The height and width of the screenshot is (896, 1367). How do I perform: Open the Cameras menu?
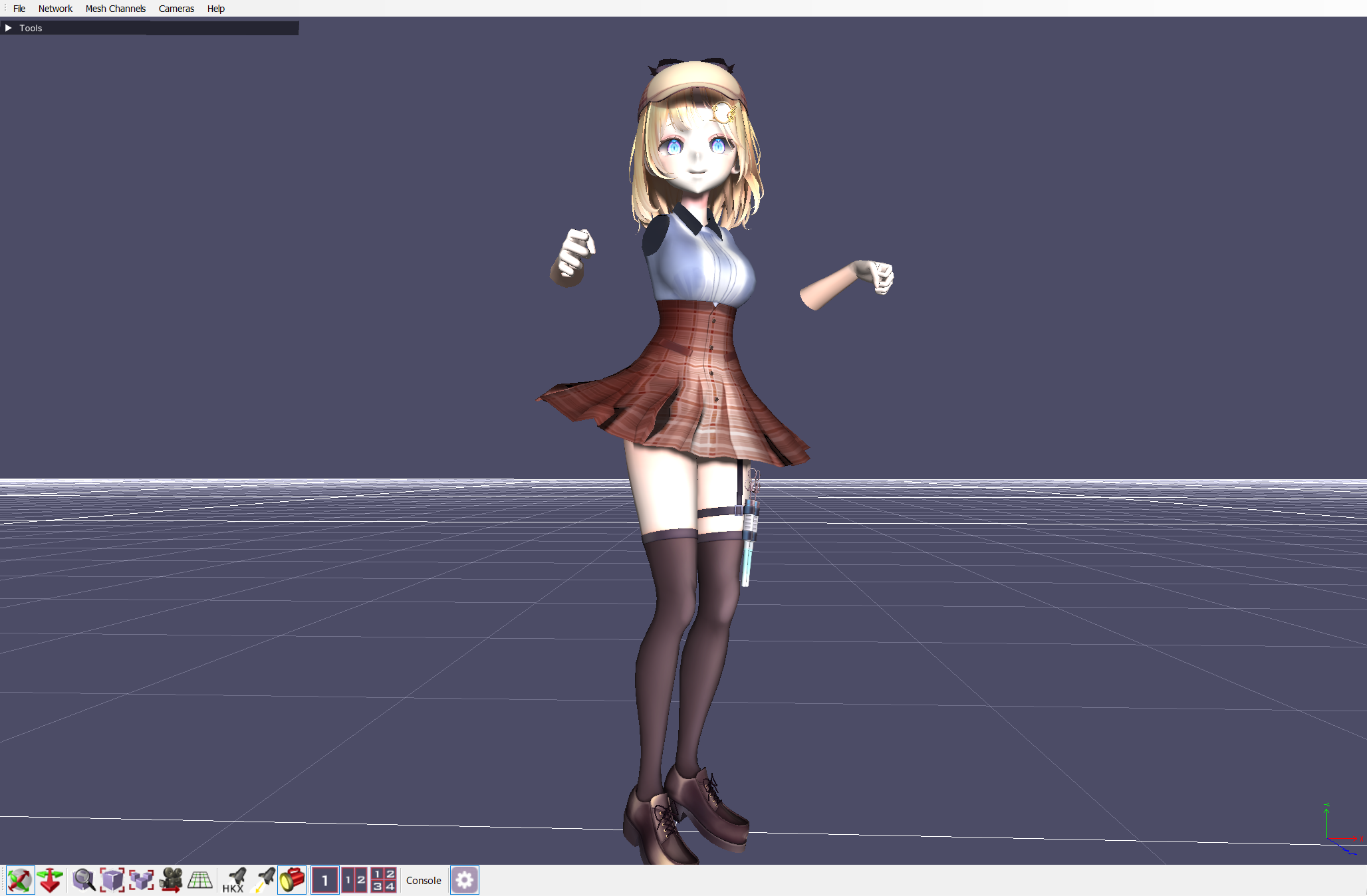coord(176,9)
